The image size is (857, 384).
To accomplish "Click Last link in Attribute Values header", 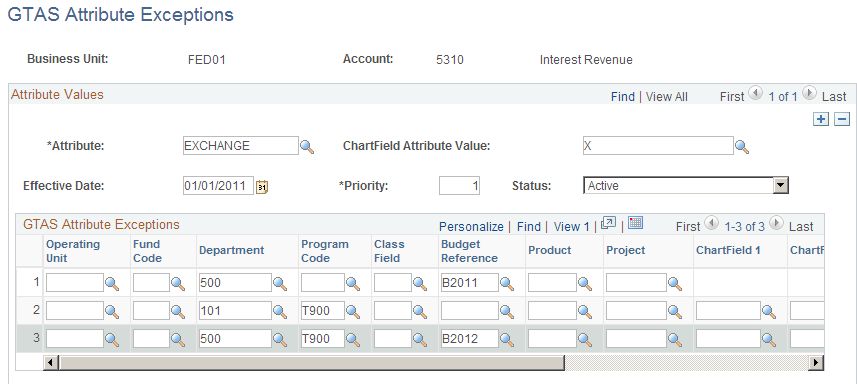I will click(834, 97).
